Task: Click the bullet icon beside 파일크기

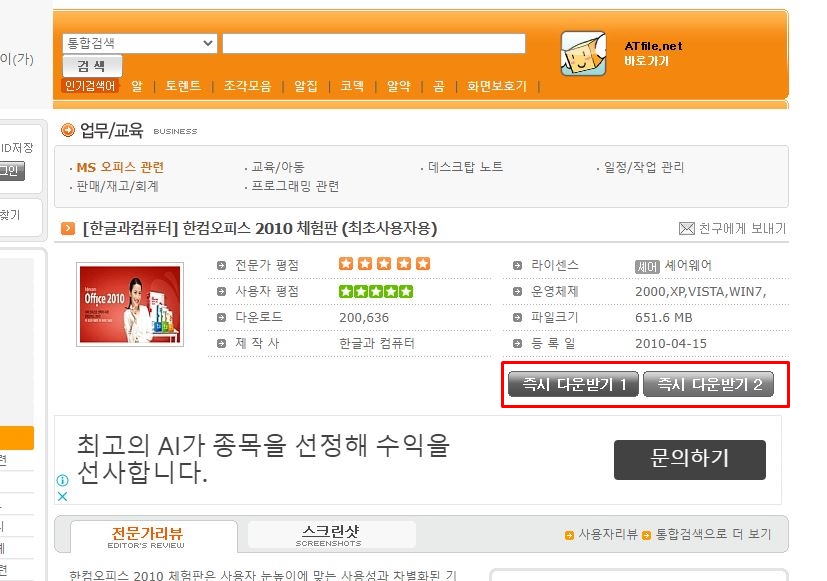Action: [x=517, y=318]
